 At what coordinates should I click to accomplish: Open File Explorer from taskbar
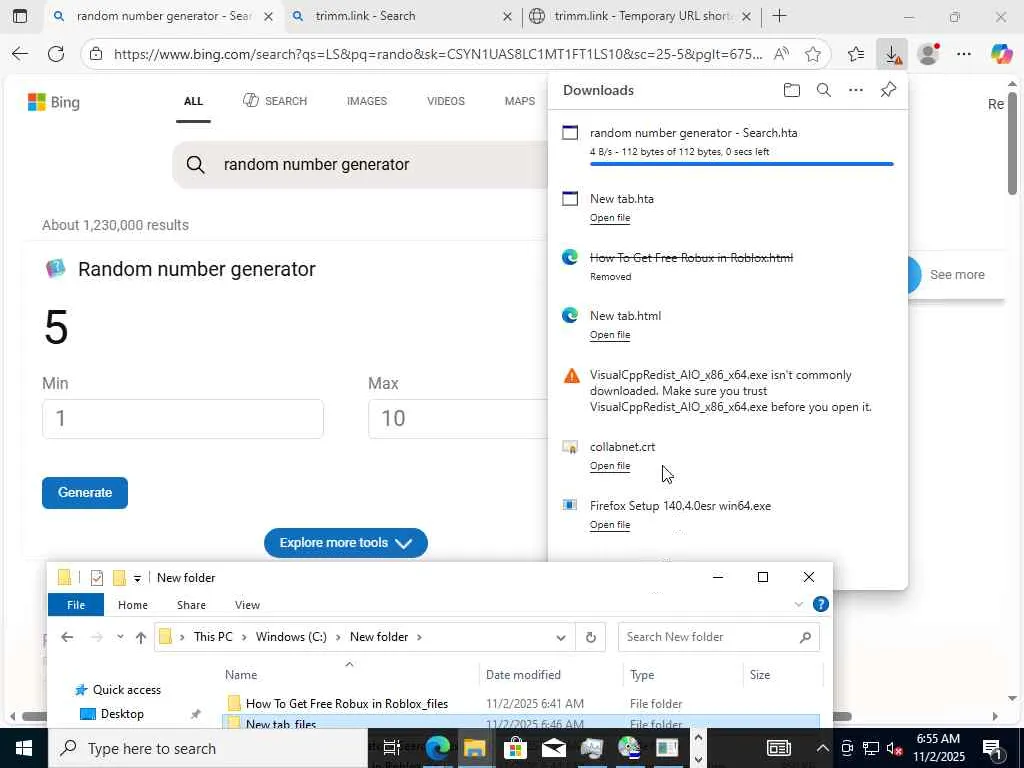(475, 748)
